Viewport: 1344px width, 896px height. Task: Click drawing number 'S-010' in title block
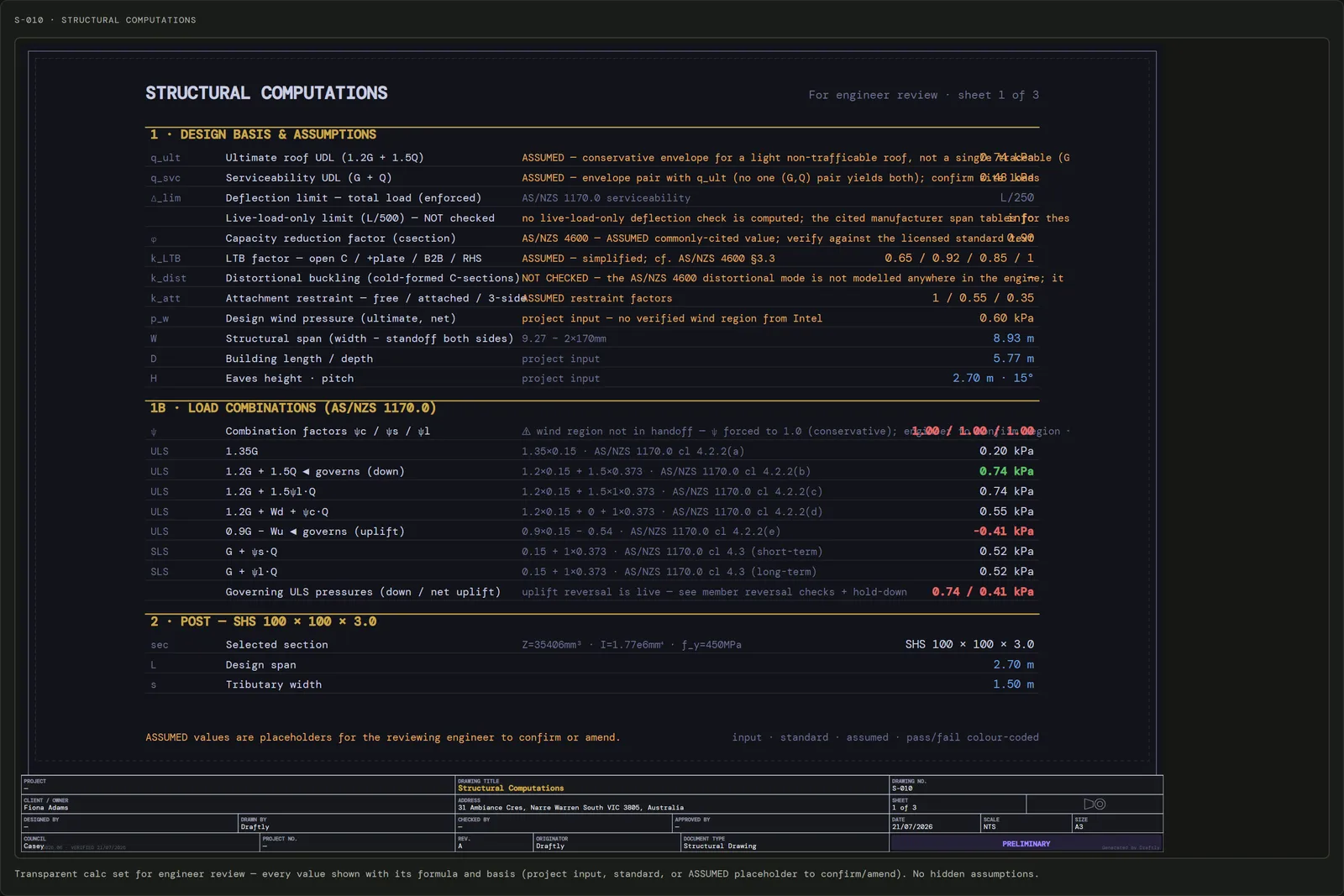902,789
